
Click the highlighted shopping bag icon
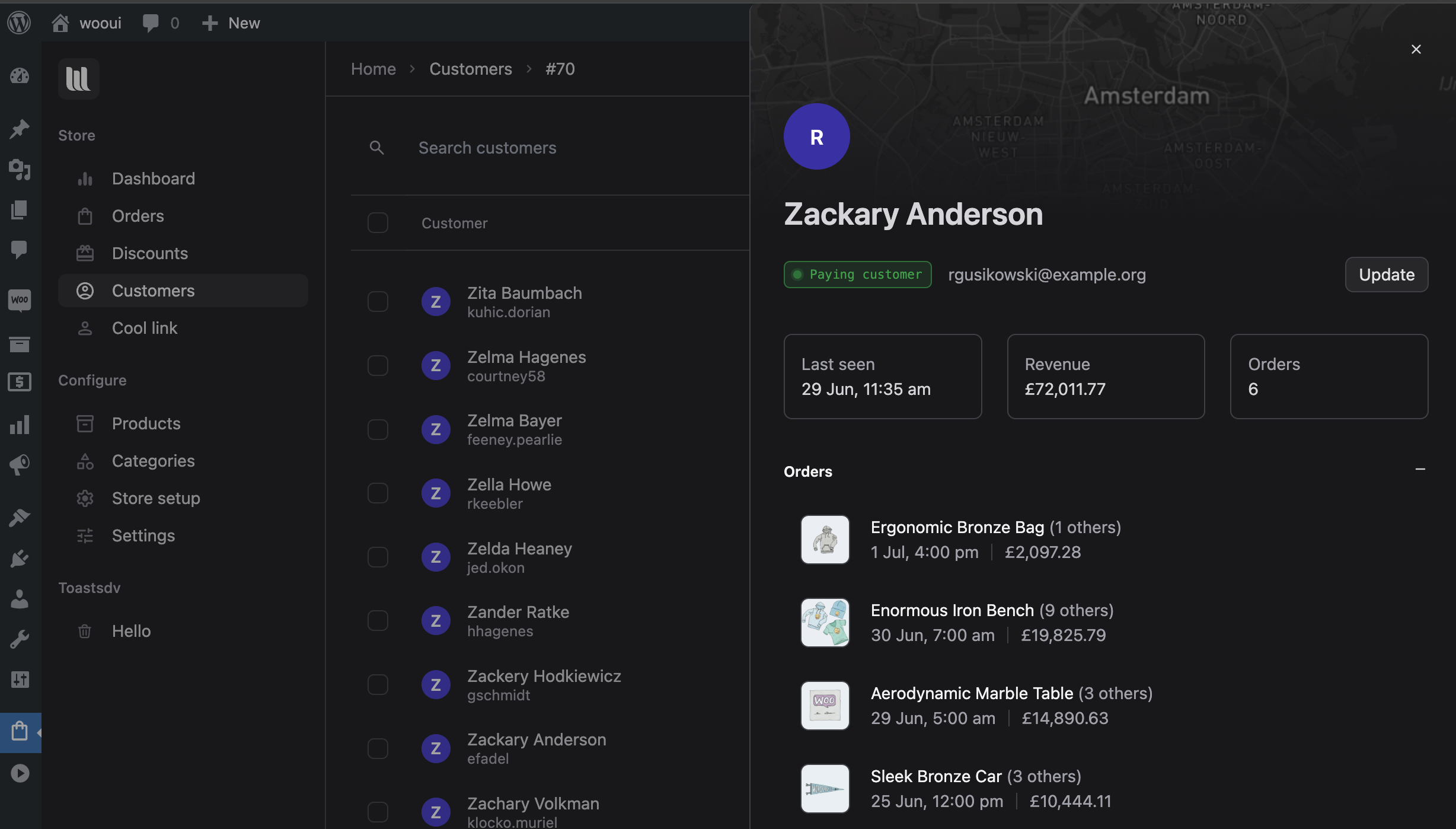[x=20, y=732]
